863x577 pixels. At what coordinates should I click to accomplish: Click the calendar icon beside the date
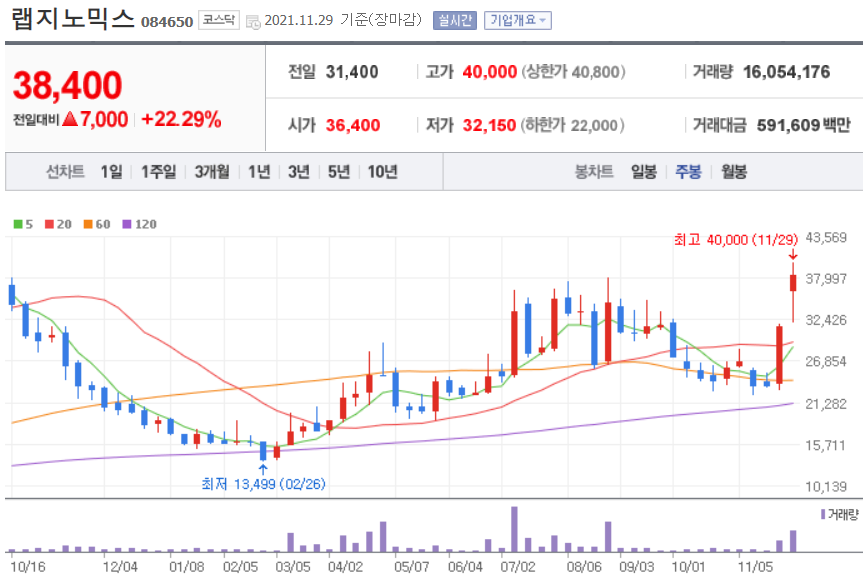coord(253,22)
